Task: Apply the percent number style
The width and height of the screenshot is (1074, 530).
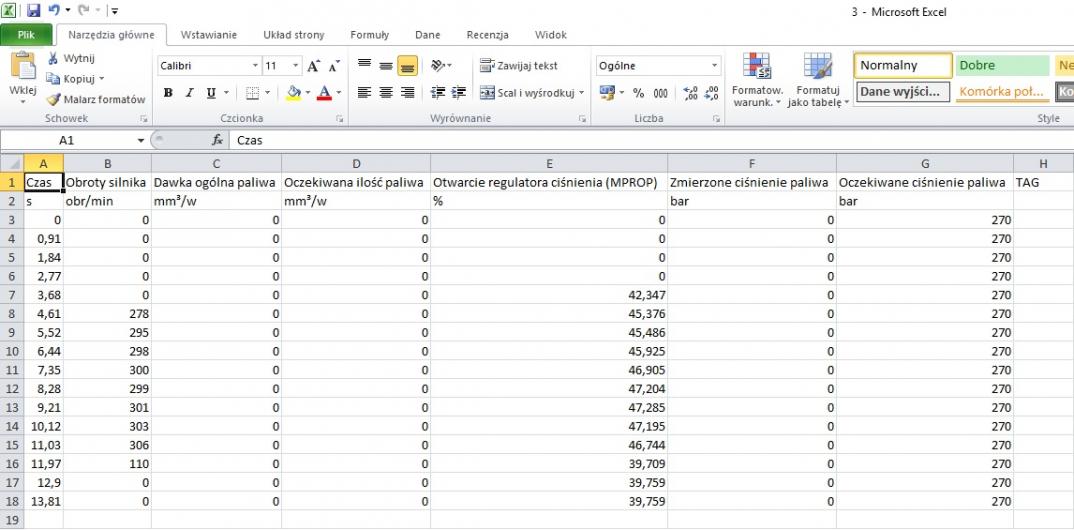Action: coord(639,93)
